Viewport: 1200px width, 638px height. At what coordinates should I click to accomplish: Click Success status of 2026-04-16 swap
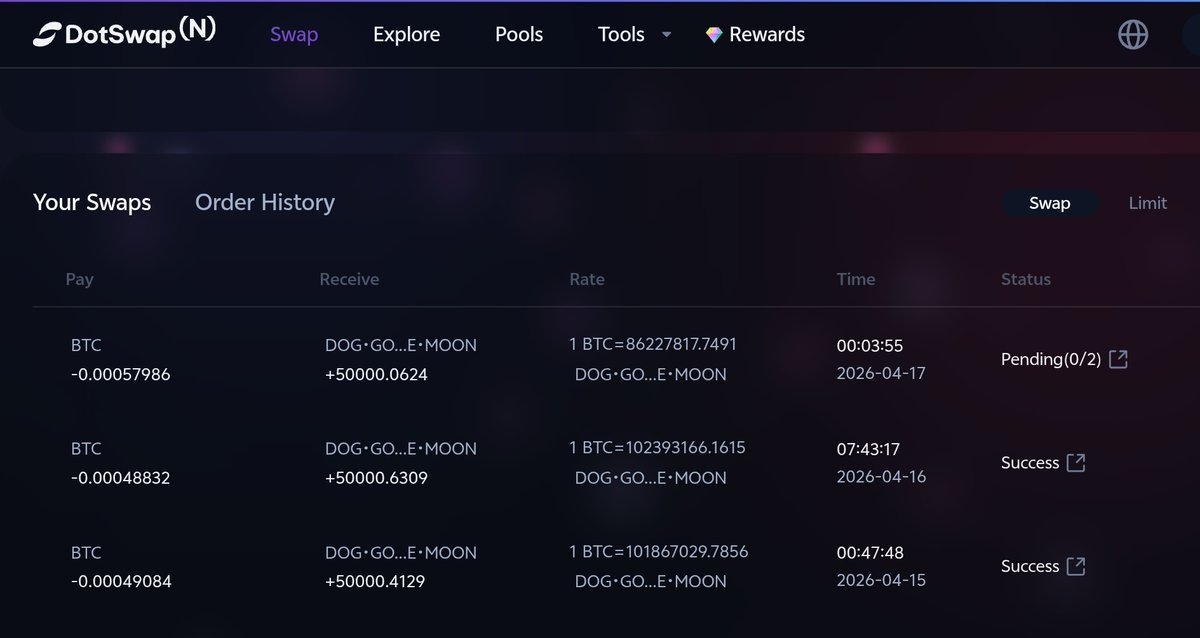[x=1030, y=463]
